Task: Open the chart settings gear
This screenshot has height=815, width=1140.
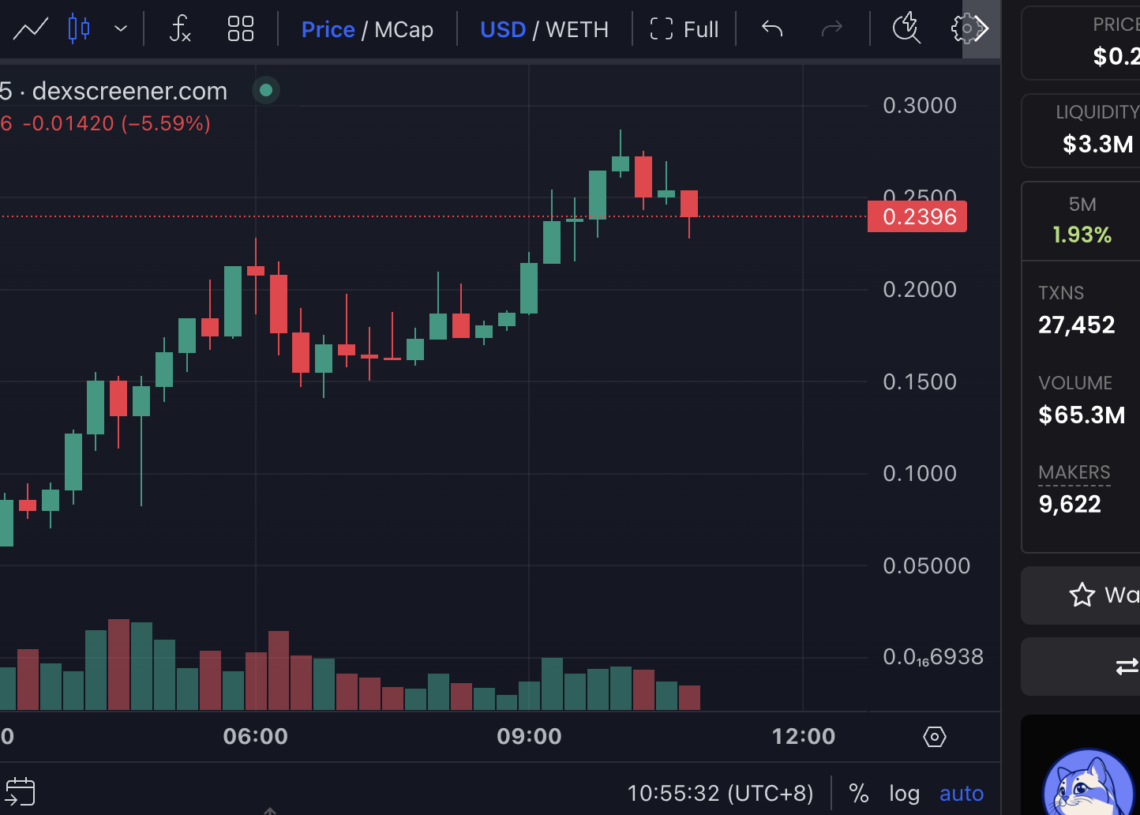Action: (965, 29)
